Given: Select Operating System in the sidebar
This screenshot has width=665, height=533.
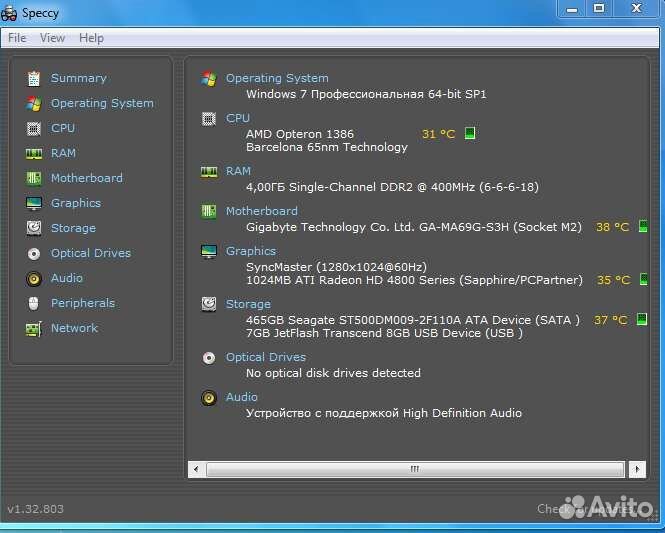Looking at the screenshot, I should 102,103.
